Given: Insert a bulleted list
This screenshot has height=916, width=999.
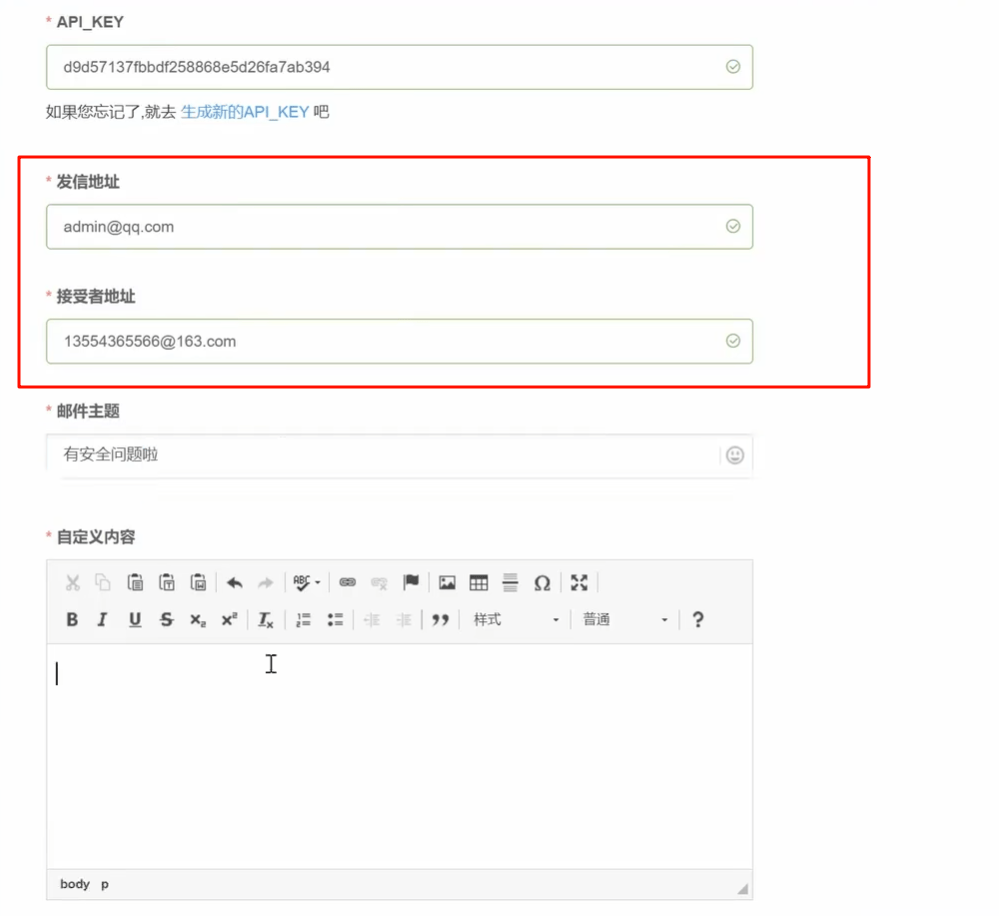Looking at the screenshot, I should click(x=335, y=620).
